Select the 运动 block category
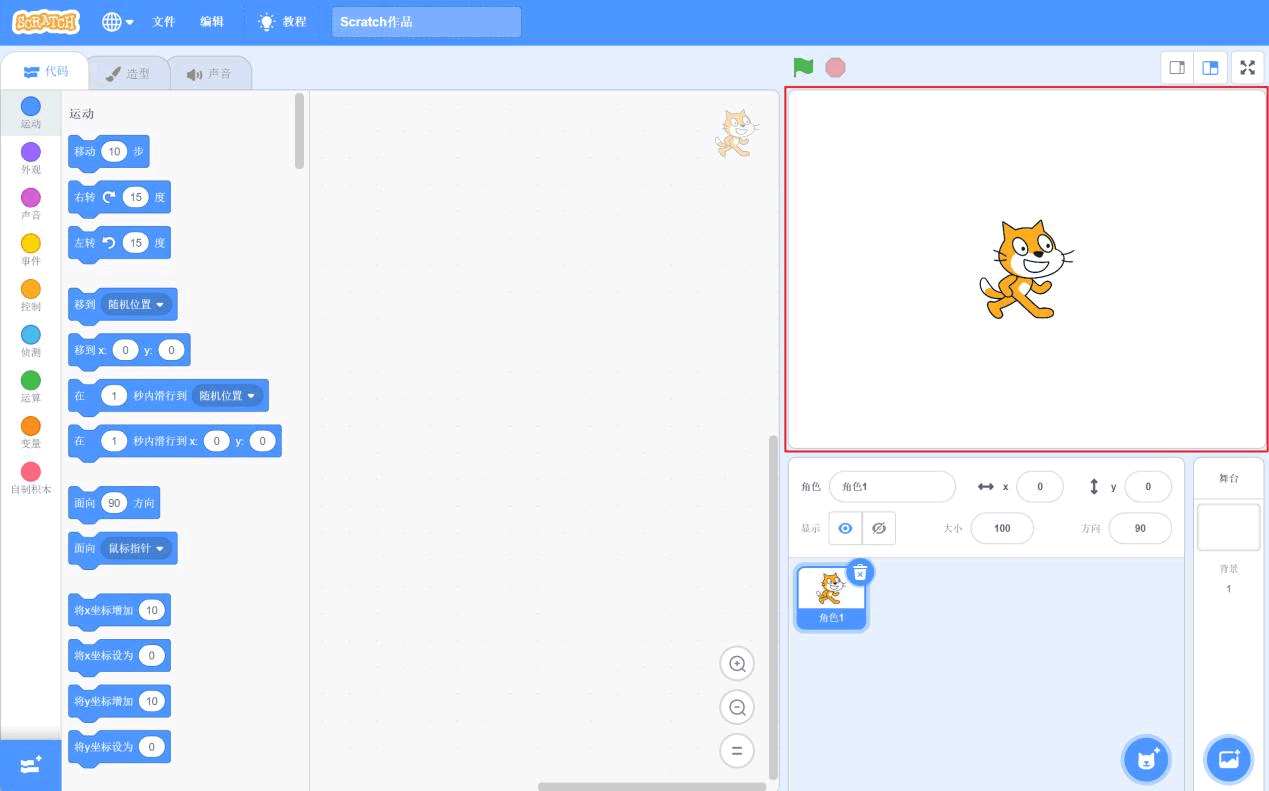The width and height of the screenshot is (1269, 791). pos(31,113)
